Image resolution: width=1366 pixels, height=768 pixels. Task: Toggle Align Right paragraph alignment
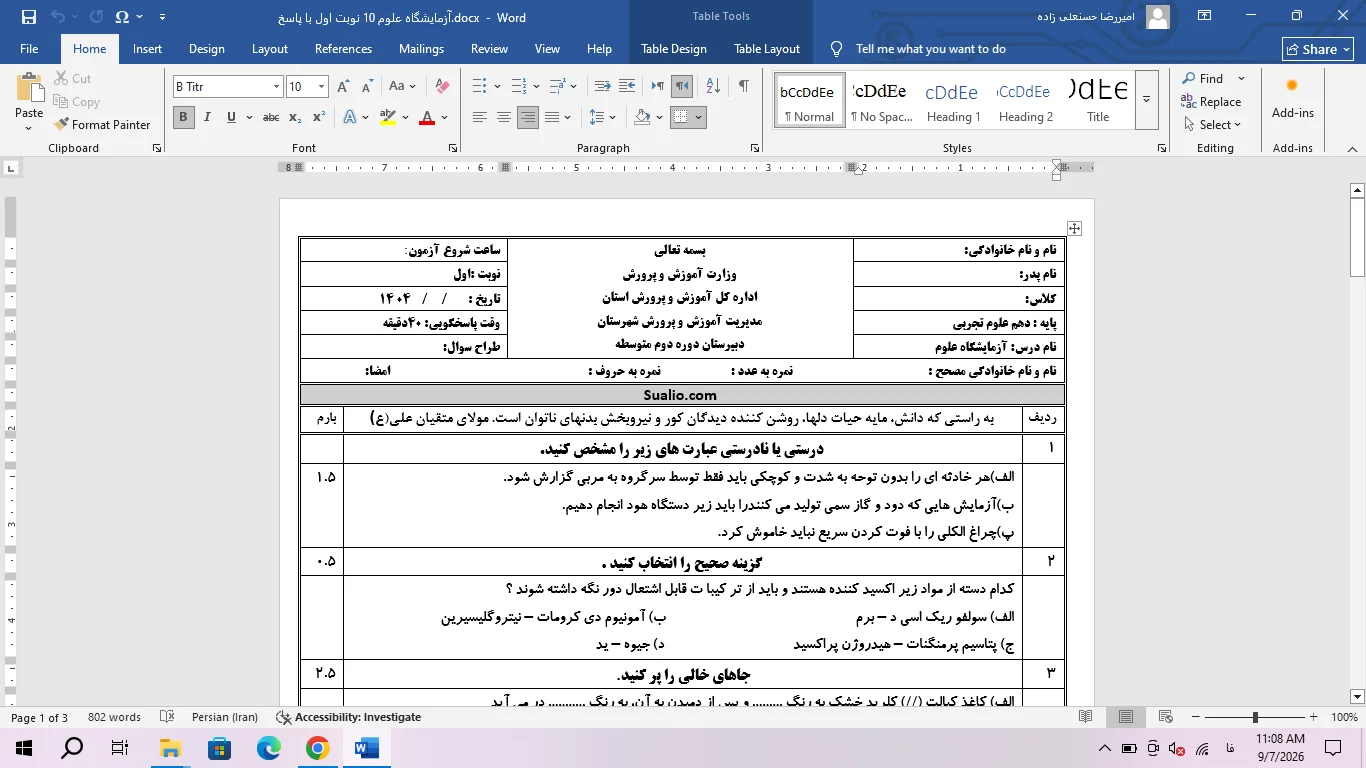point(527,117)
